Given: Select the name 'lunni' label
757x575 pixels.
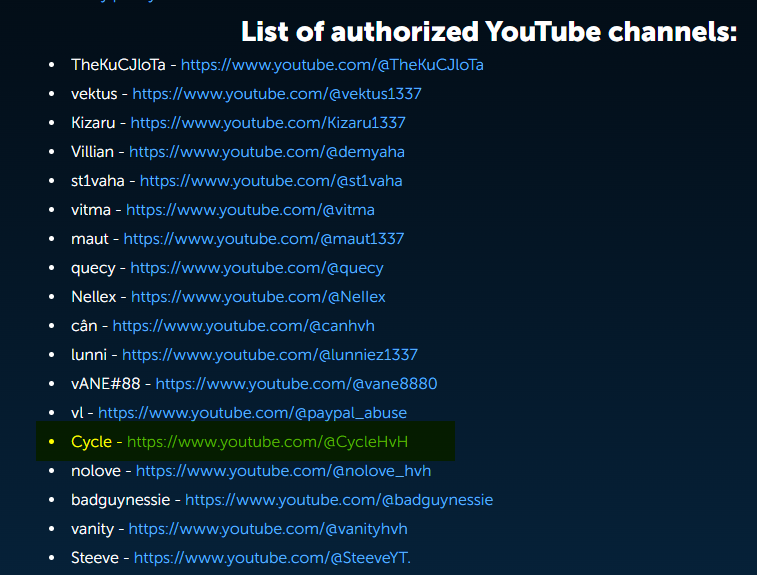Looking at the screenshot, I should tap(89, 355).
